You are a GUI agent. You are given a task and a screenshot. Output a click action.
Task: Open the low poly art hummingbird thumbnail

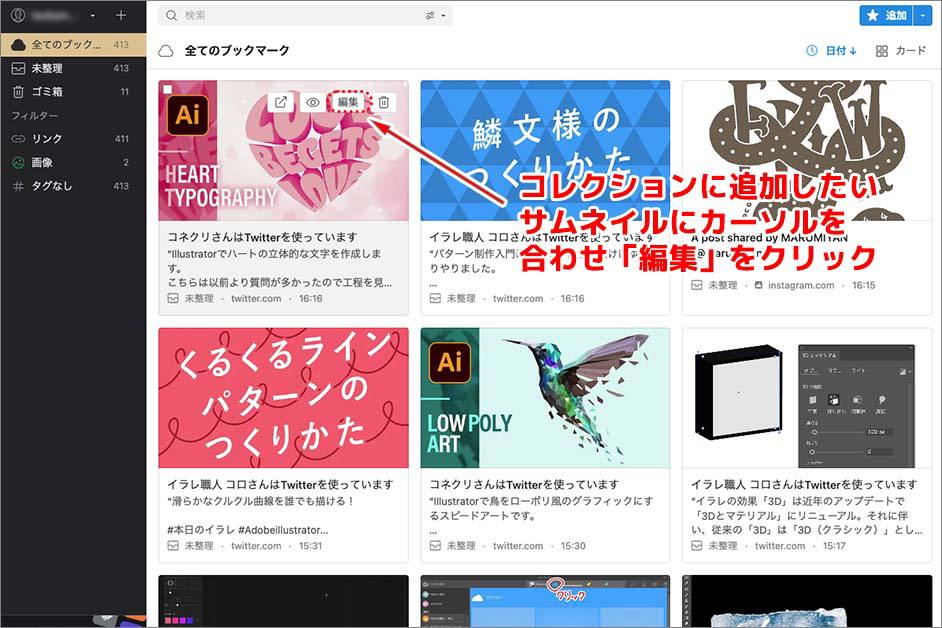[x=545, y=397]
